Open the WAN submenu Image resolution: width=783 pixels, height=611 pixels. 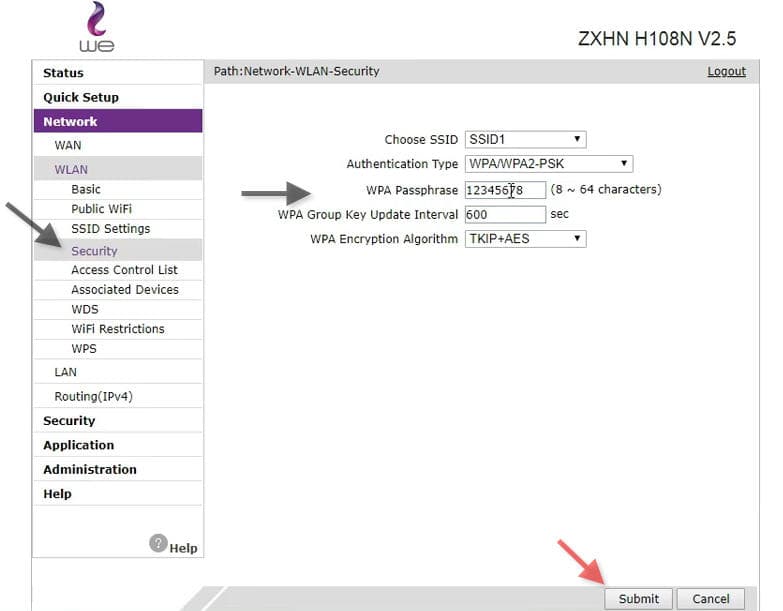pos(118,145)
